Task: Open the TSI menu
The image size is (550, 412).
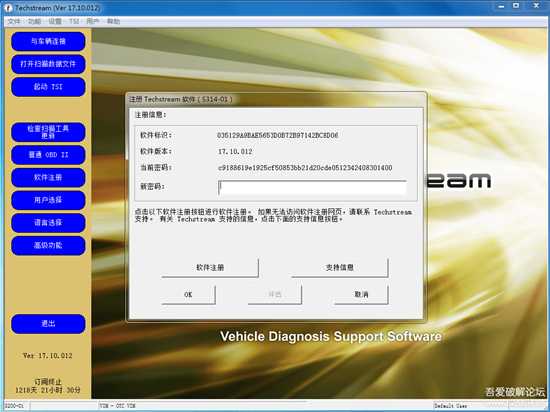Action: tap(74, 21)
